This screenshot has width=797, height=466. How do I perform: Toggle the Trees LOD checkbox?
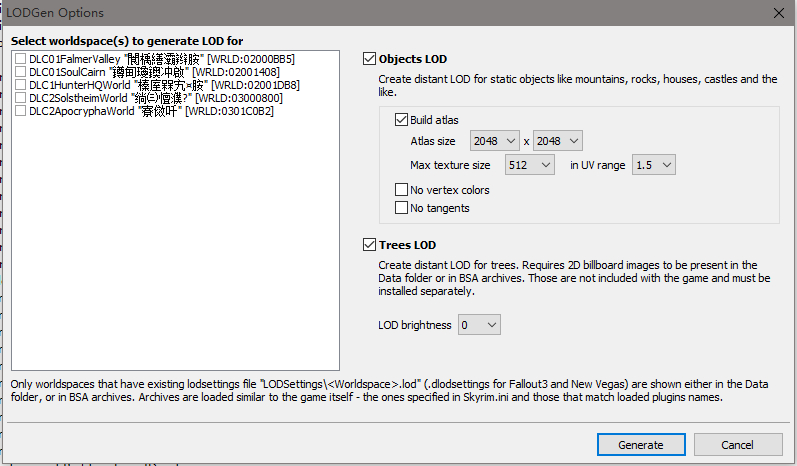tap(370, 244)
